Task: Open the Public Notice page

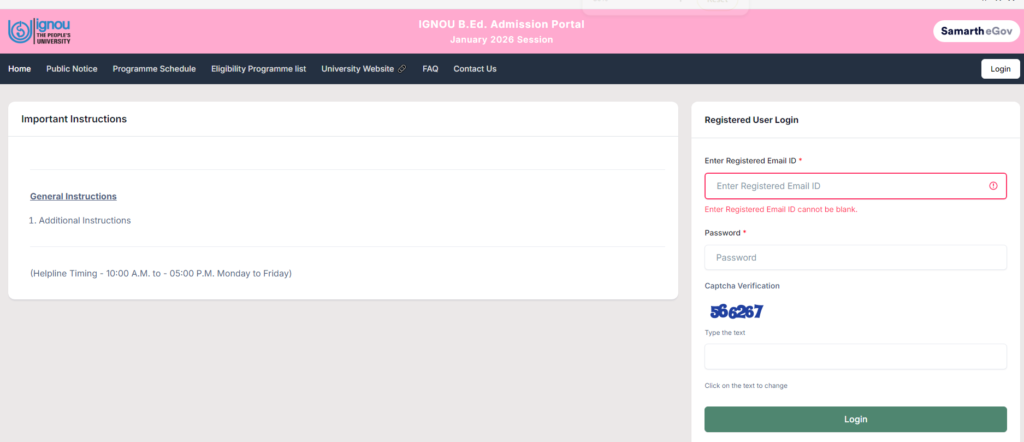Action: click(72, 69)
